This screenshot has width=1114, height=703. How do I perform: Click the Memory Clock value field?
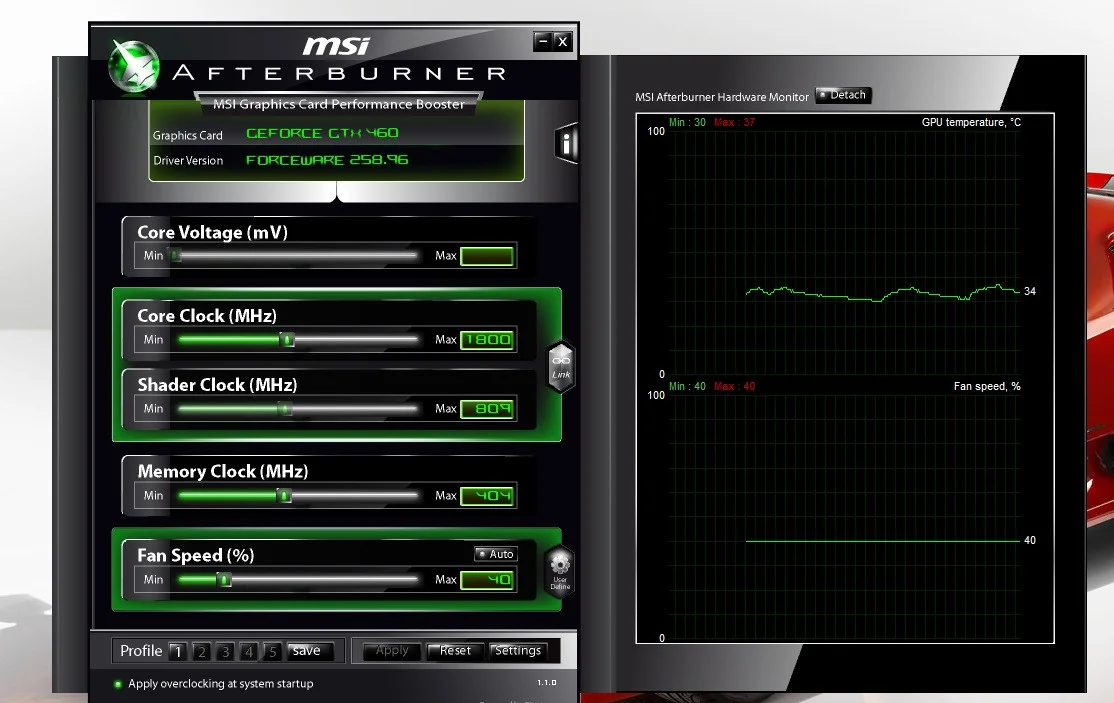point(487,496)
